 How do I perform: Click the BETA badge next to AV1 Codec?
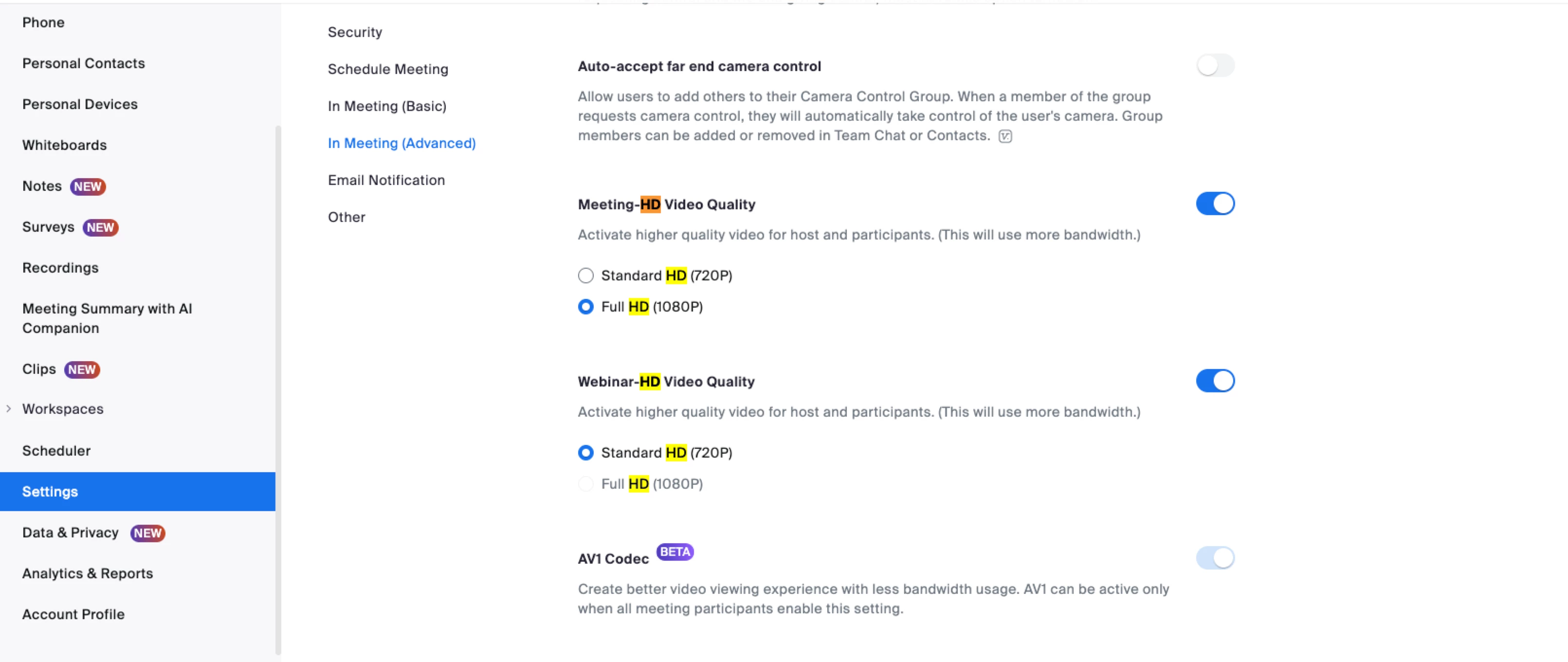point(675,552)
